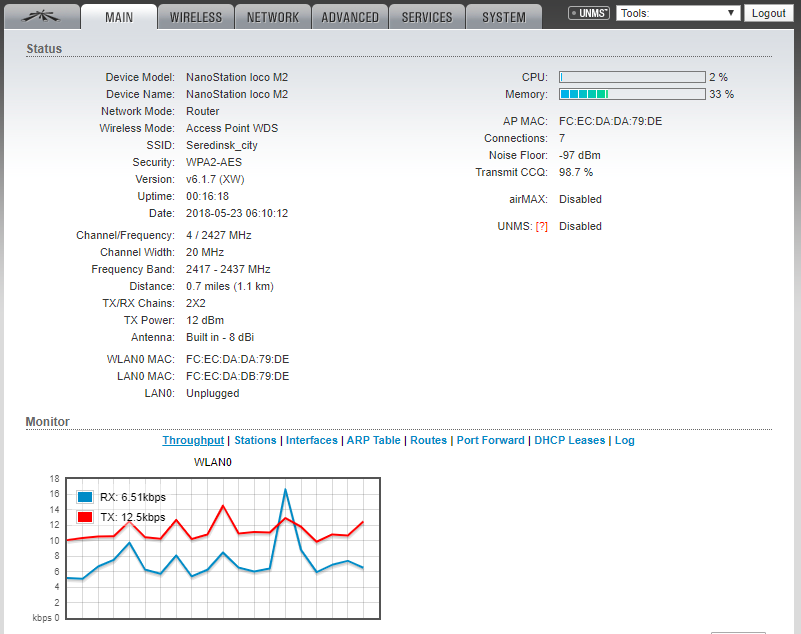Screen dimensions: 801x634
Task: Switch to the SYSTEM tab
Action: pos(504,17)
